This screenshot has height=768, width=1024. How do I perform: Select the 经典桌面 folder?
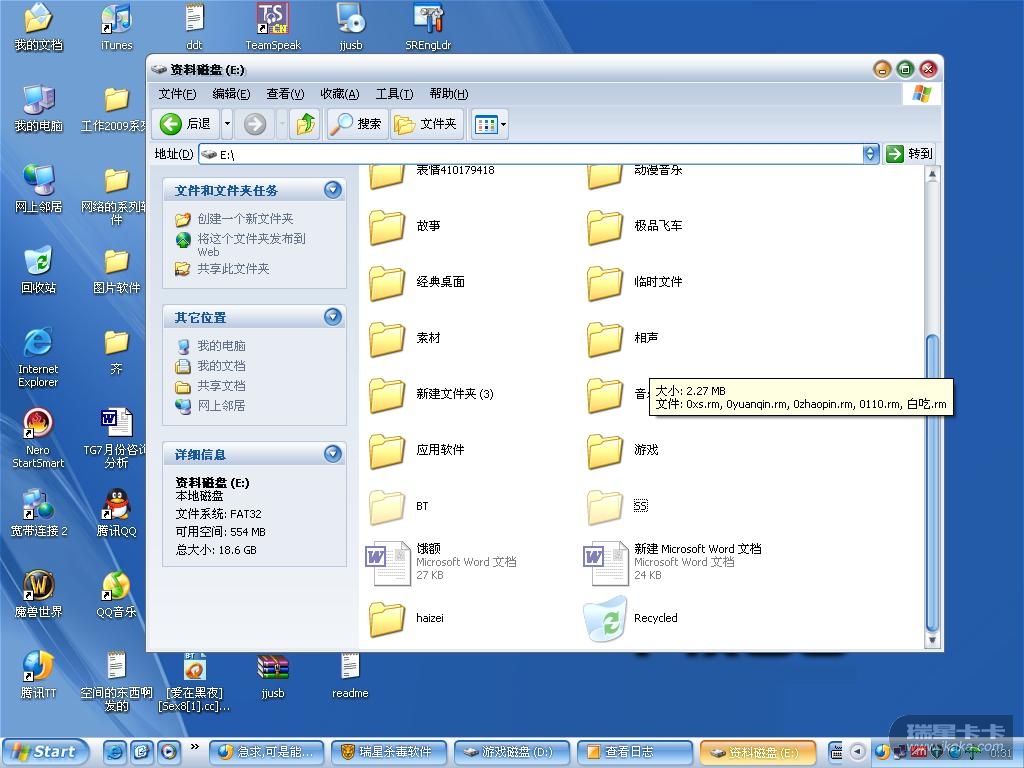[417, 282]
